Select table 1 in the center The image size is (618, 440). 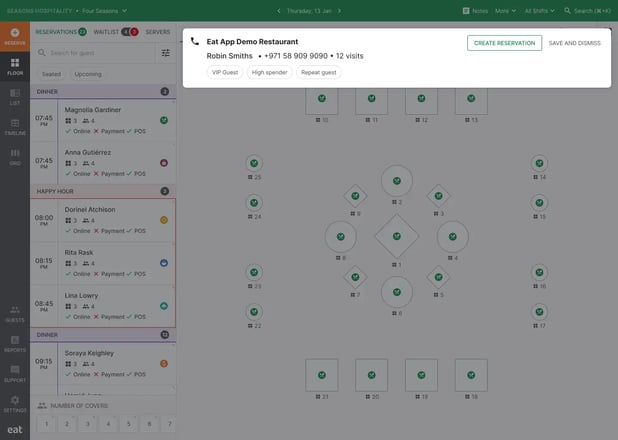pyautogui.click(x=397, y=236)
